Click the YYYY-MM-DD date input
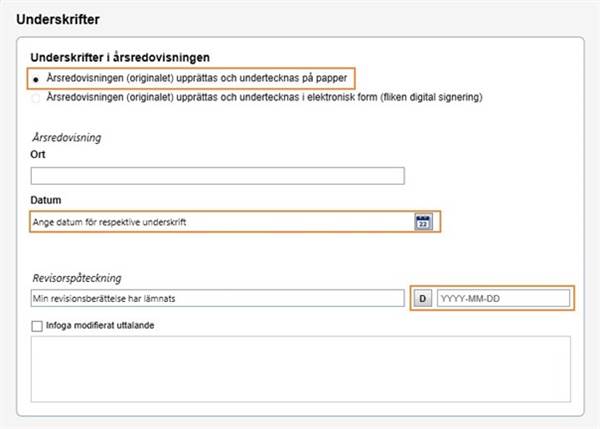600x429 pixels. (502, 298)
